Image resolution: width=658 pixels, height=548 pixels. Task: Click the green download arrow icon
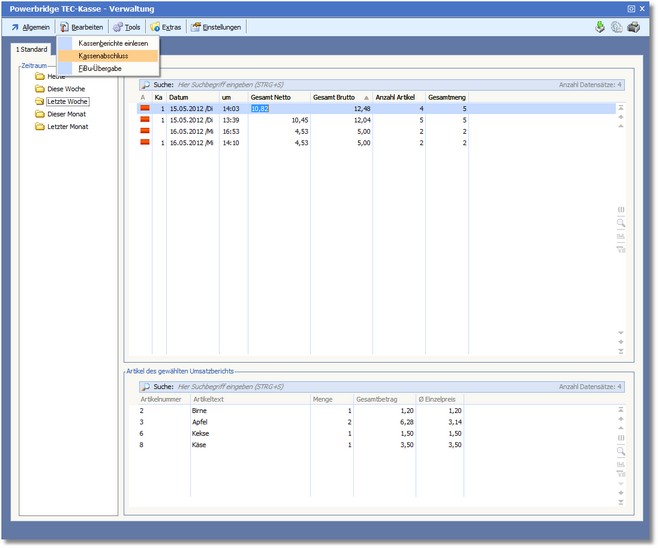click(x=600, y=27)
